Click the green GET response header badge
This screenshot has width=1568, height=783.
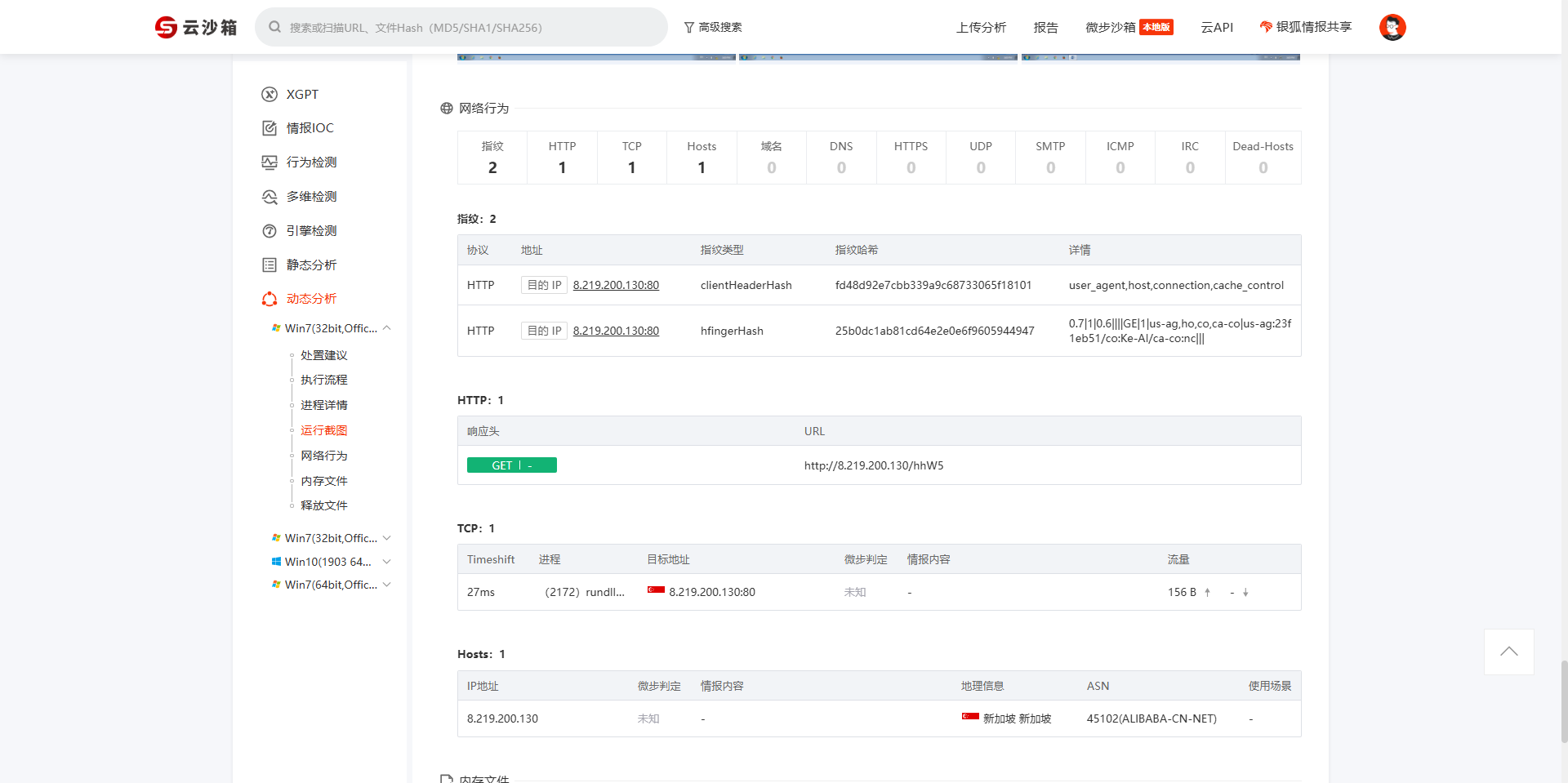tap(511, 465)
